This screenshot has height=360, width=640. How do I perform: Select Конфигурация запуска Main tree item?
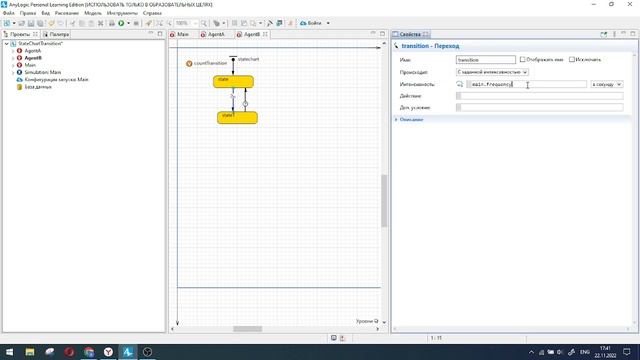coord(56,80)
